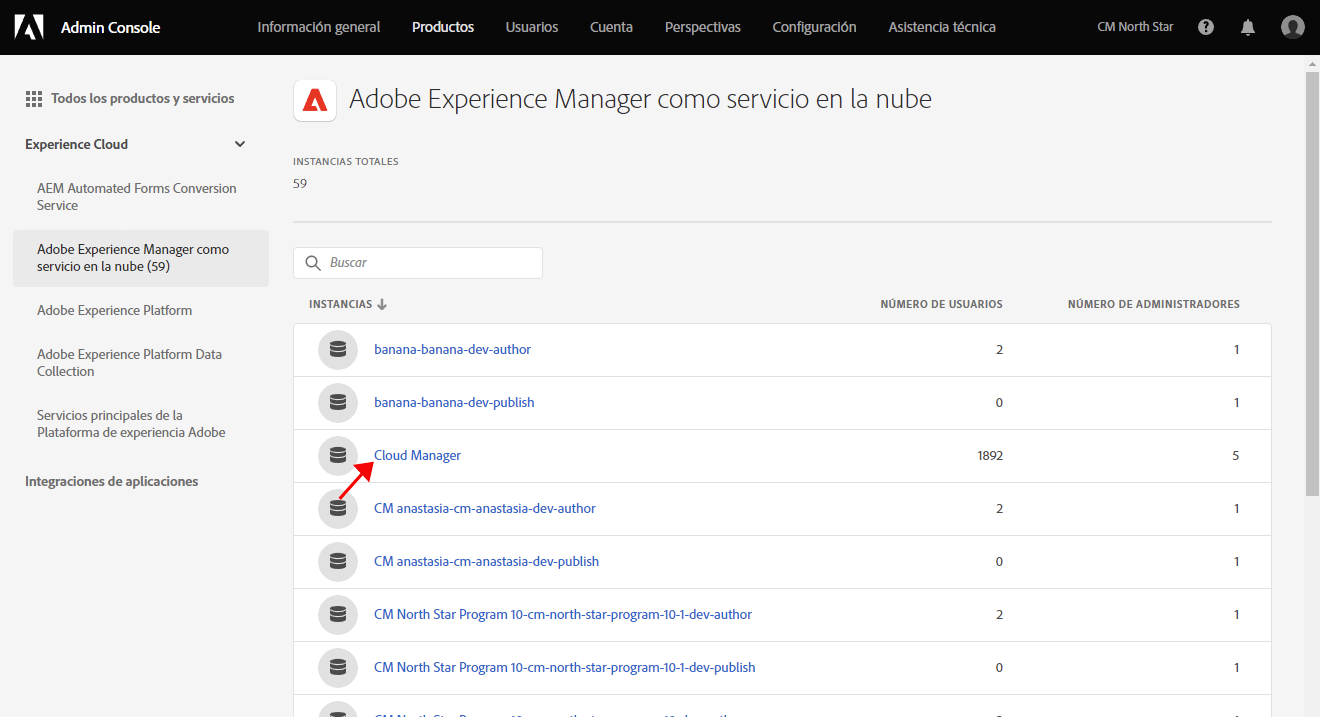
Task: Open the Usuarios tab
Action: tap(532, 27)
